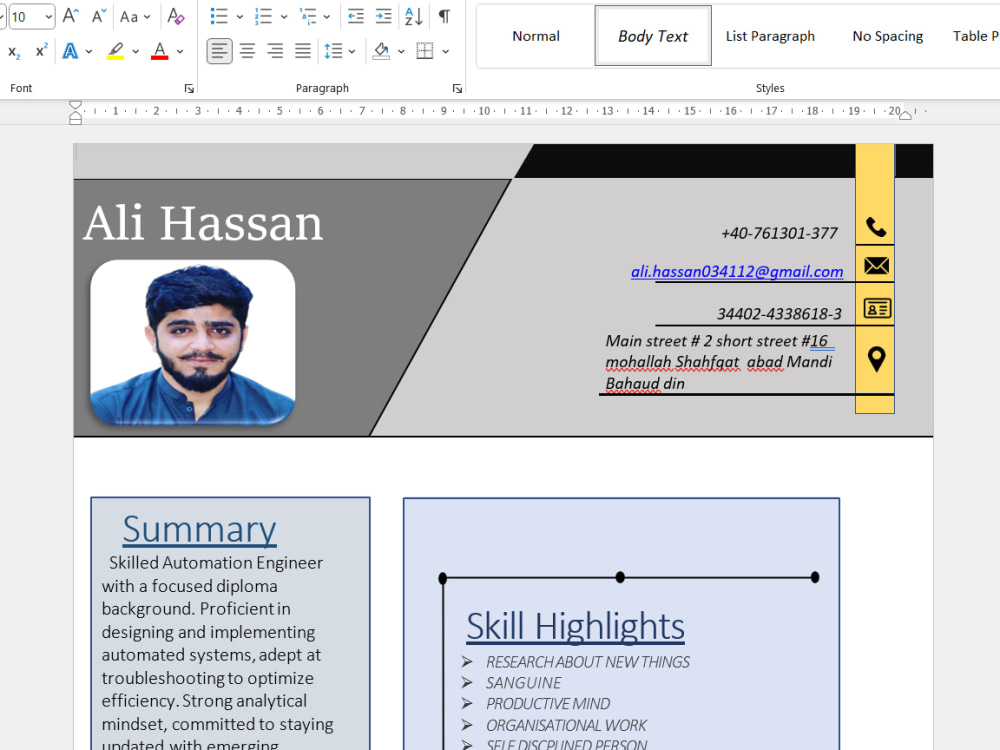Open the Font dialog box launcher

(x=189, y=88)
